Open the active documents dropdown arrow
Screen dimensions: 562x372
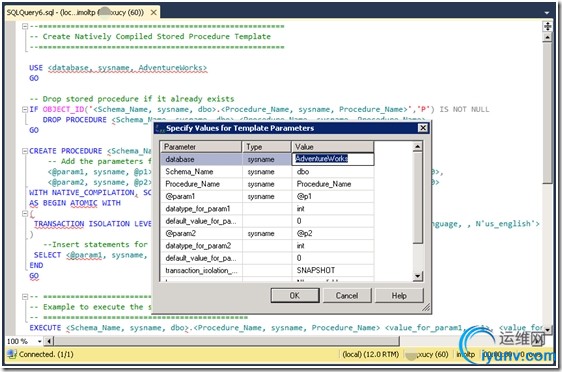(547, 13)
